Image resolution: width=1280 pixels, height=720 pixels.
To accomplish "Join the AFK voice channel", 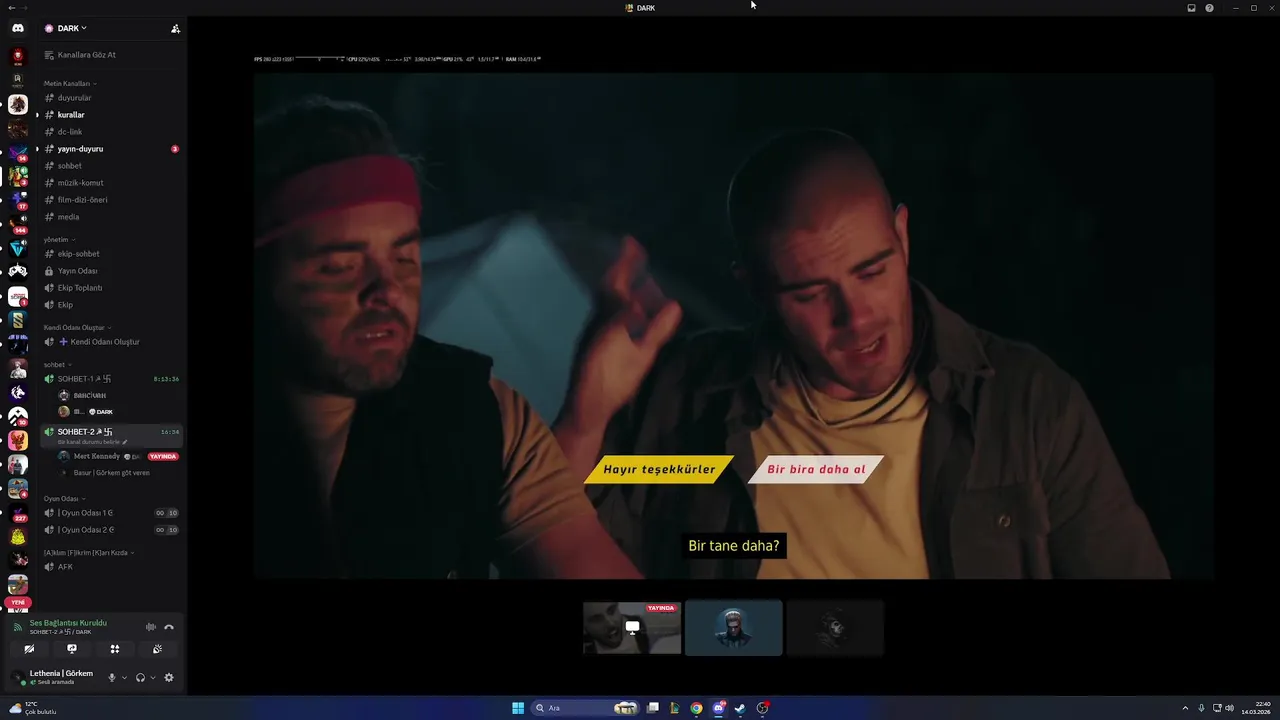I will pos(112,567).
